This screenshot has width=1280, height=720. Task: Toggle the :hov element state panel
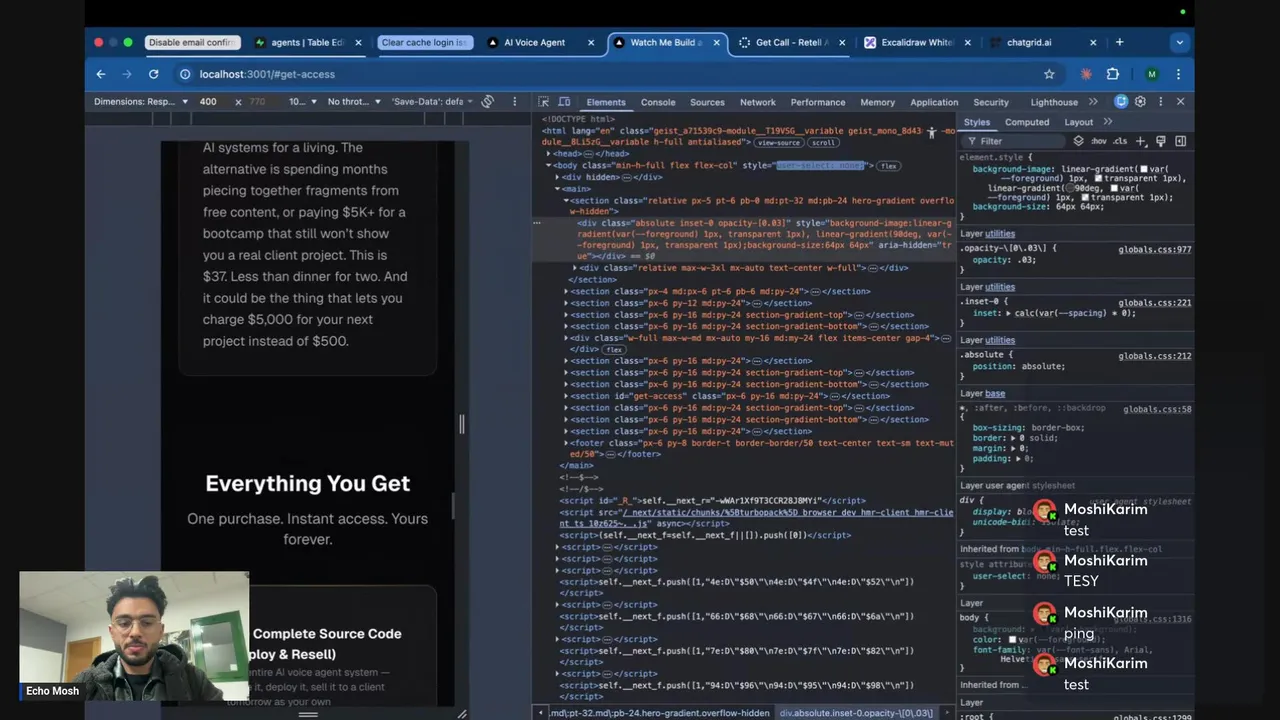click(x=1099, y=141)
